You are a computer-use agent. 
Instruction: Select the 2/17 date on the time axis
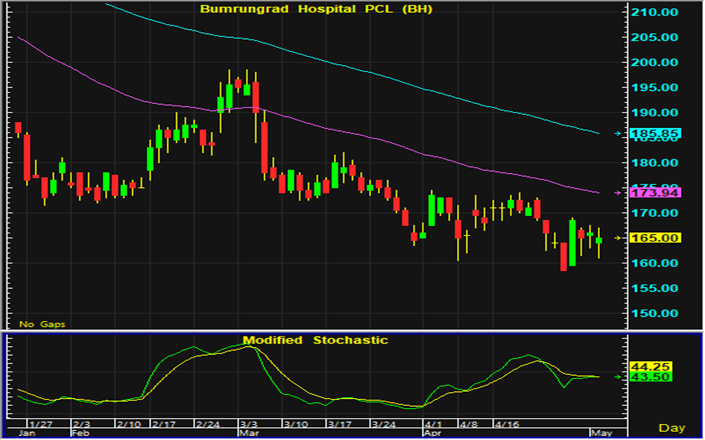coord(163,424)
